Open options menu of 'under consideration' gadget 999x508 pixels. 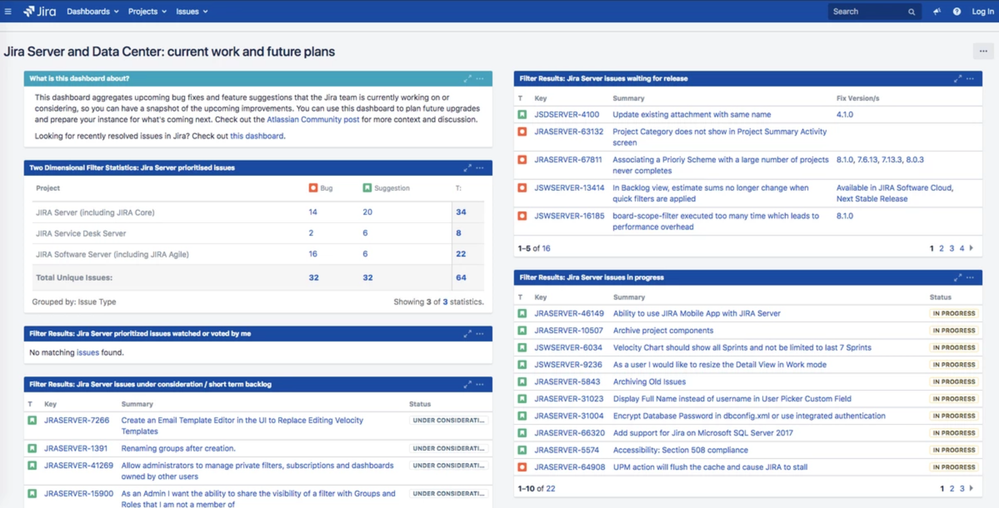point(480,384)
